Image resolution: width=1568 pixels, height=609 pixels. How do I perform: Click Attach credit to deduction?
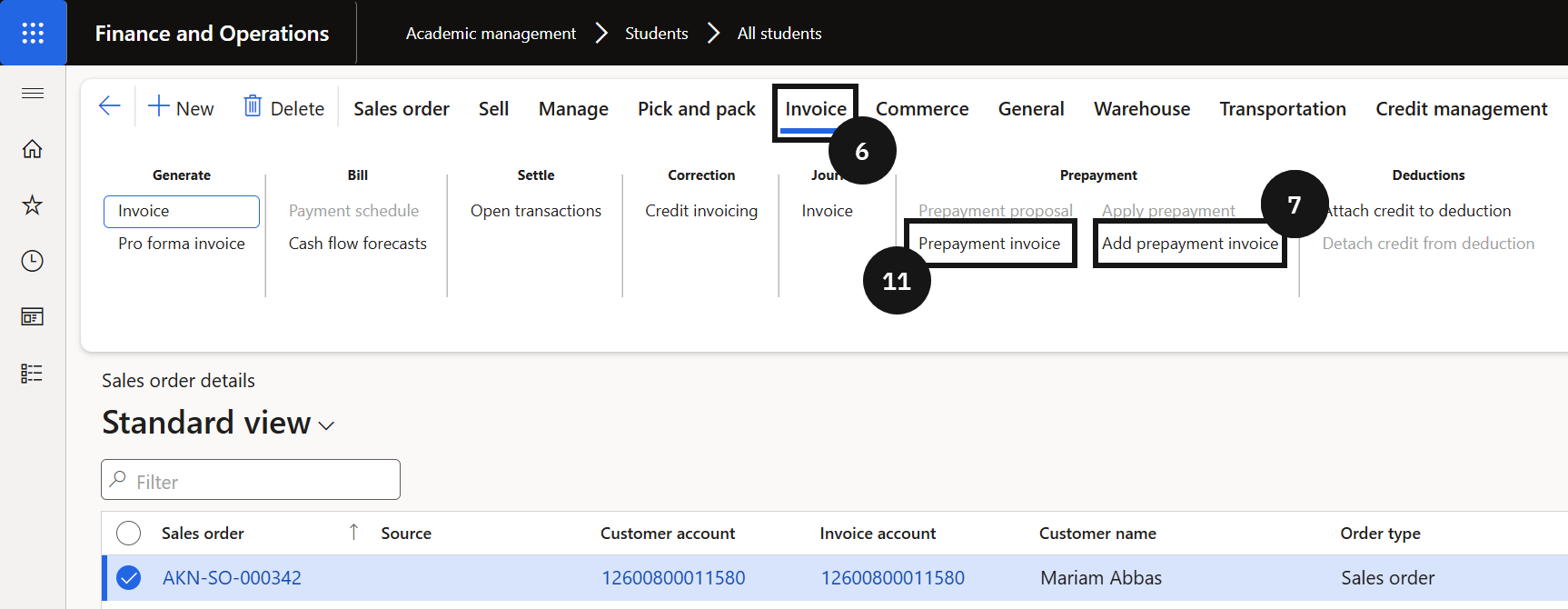click(1419, 211)
